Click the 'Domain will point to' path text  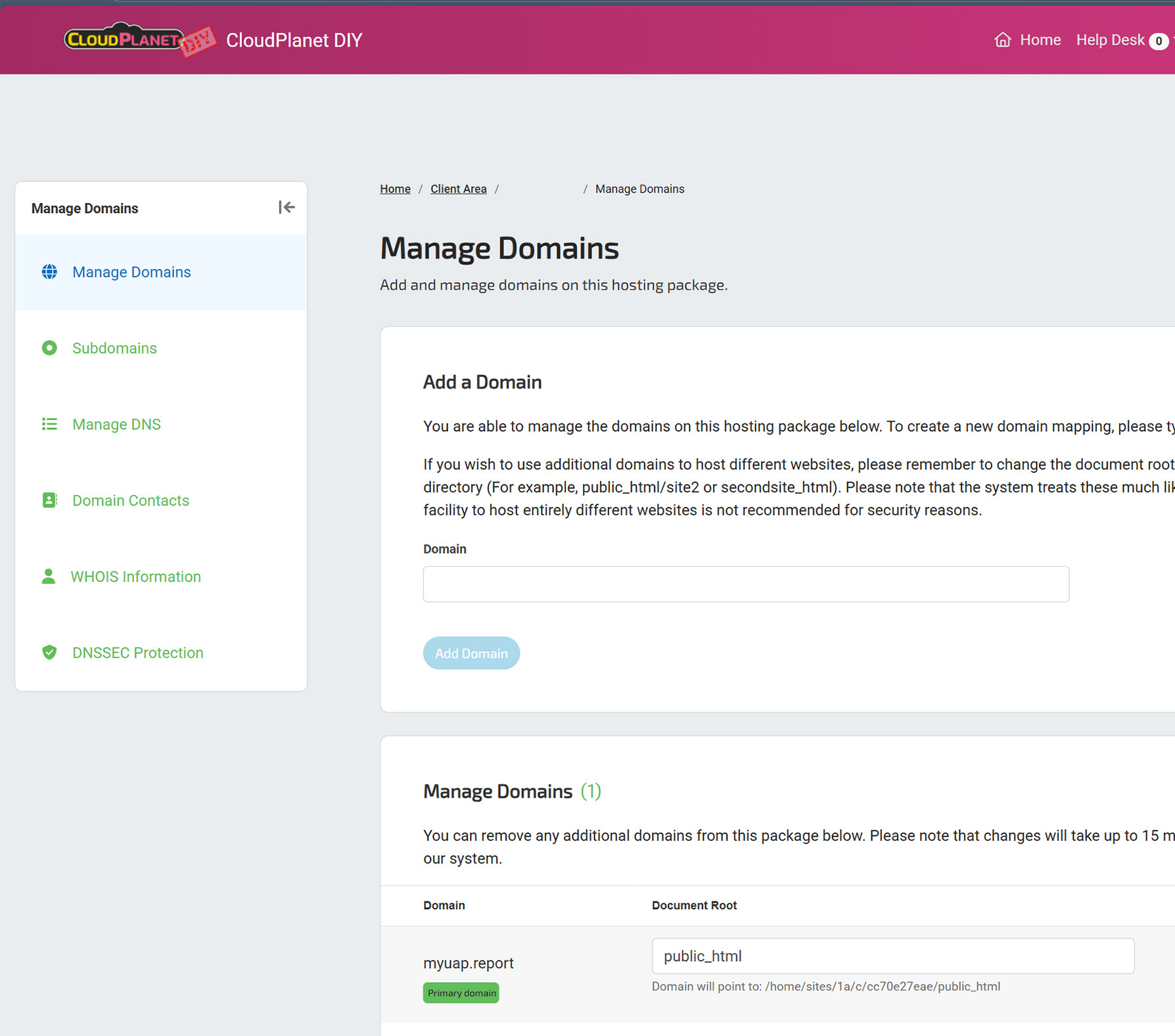826,986
